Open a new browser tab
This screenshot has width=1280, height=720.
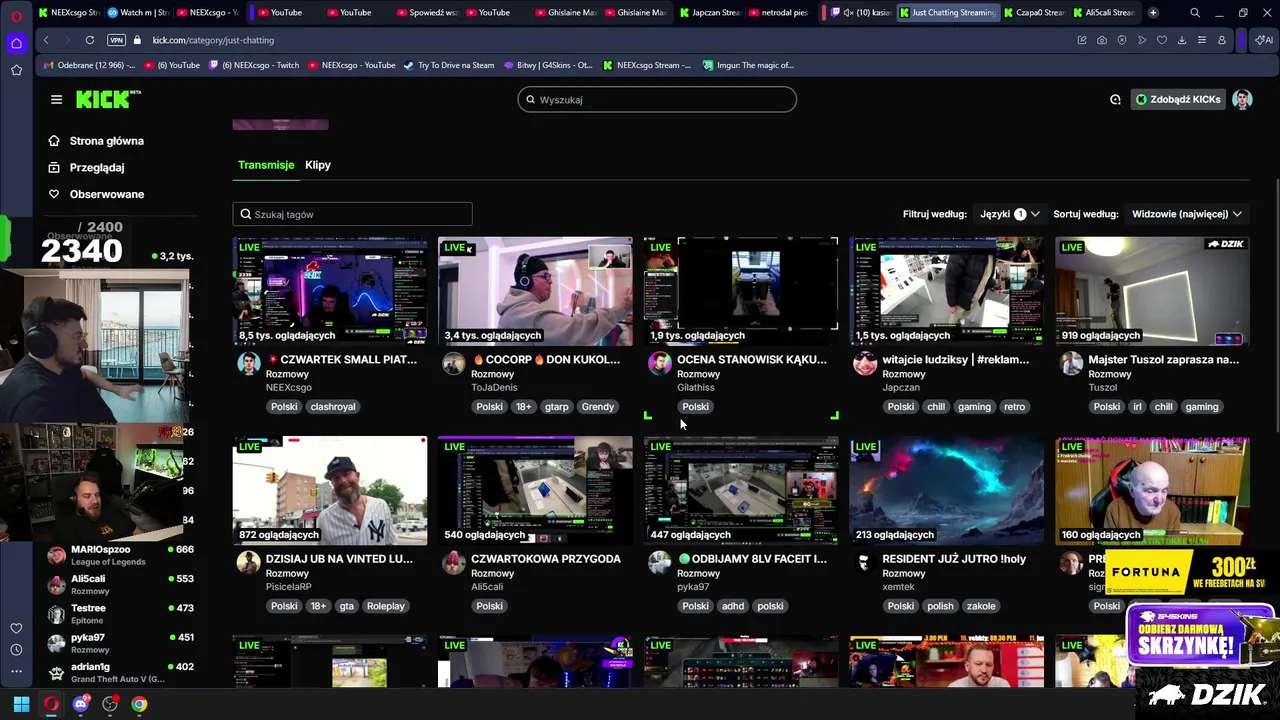(1153, 13)
